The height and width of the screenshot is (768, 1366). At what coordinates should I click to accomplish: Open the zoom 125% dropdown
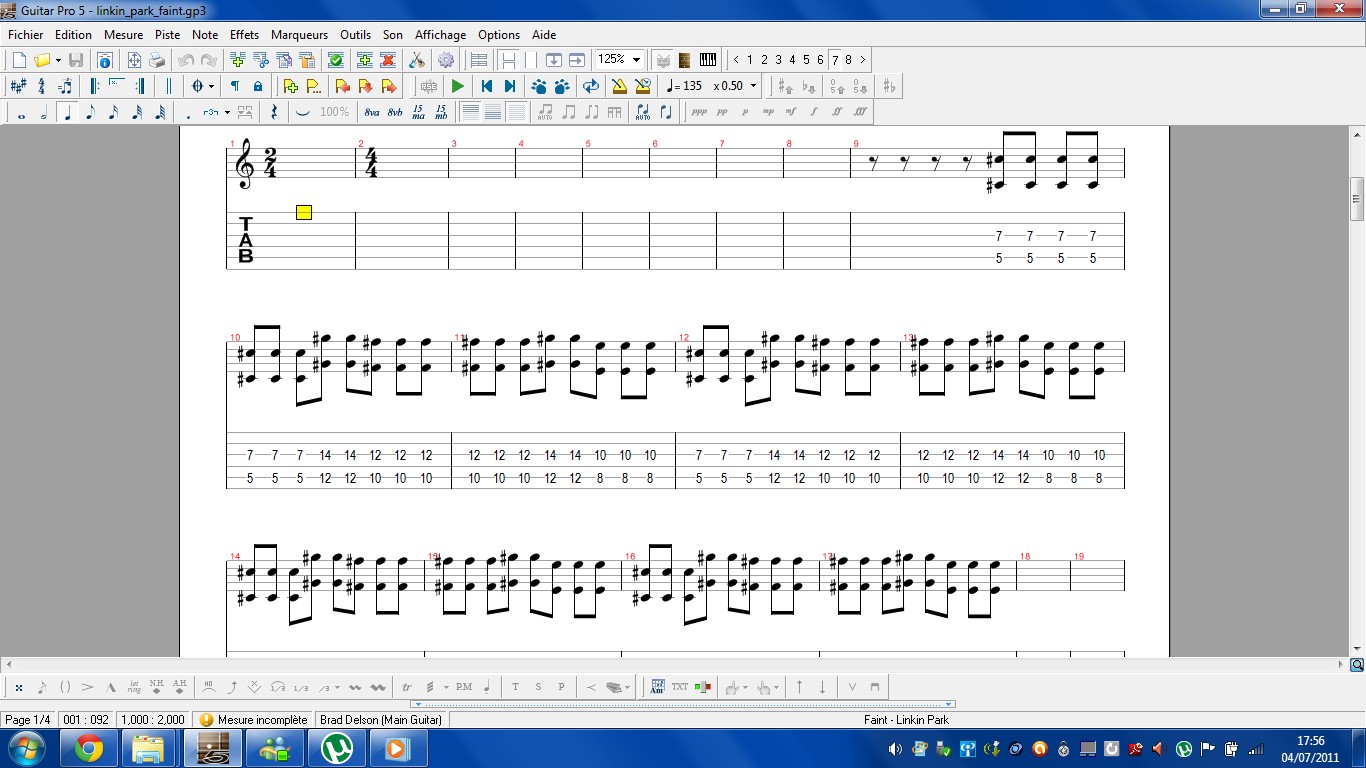(x=636, y=60)
